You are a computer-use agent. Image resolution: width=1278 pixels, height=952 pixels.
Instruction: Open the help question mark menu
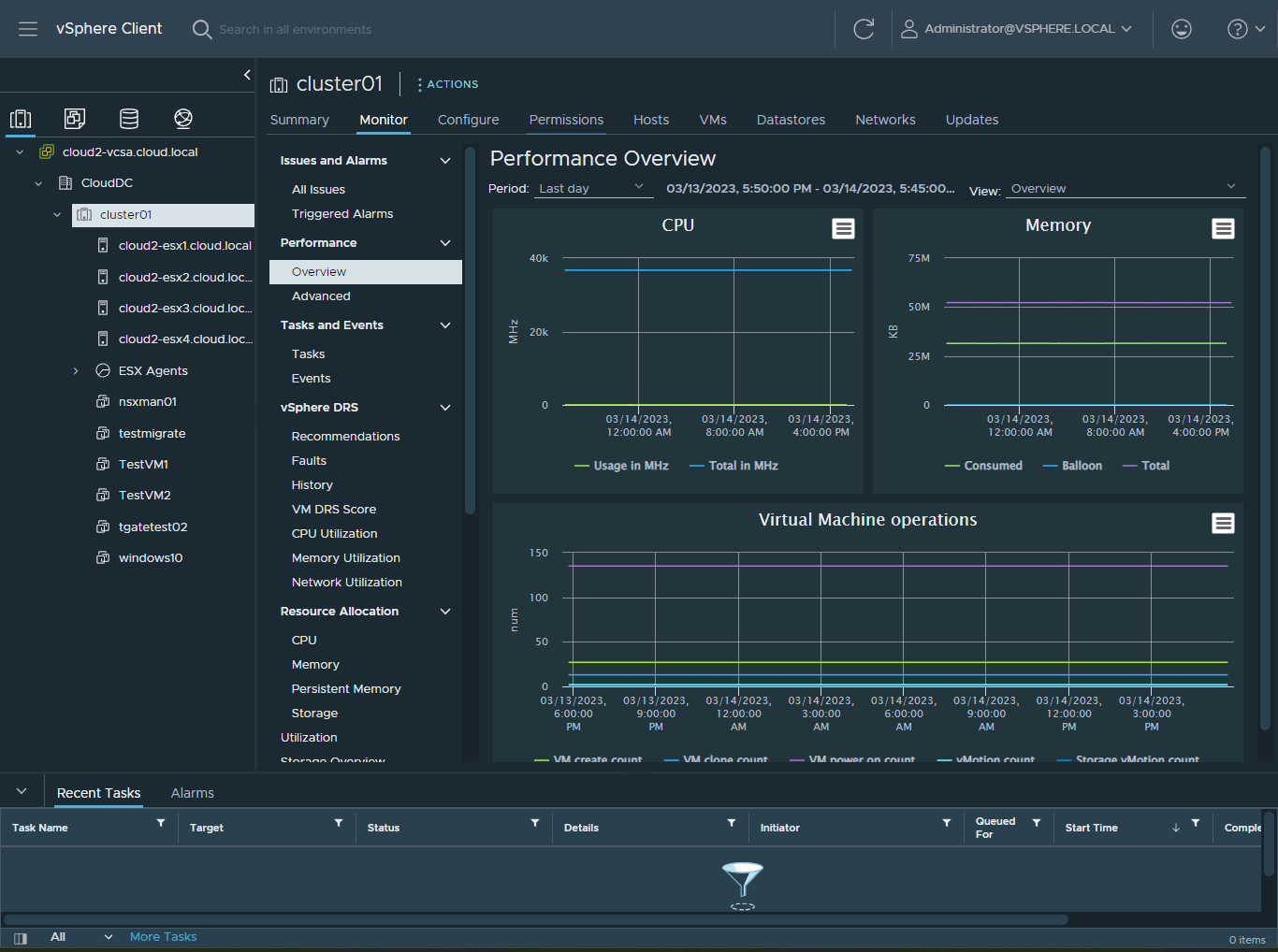point(1246,29)
